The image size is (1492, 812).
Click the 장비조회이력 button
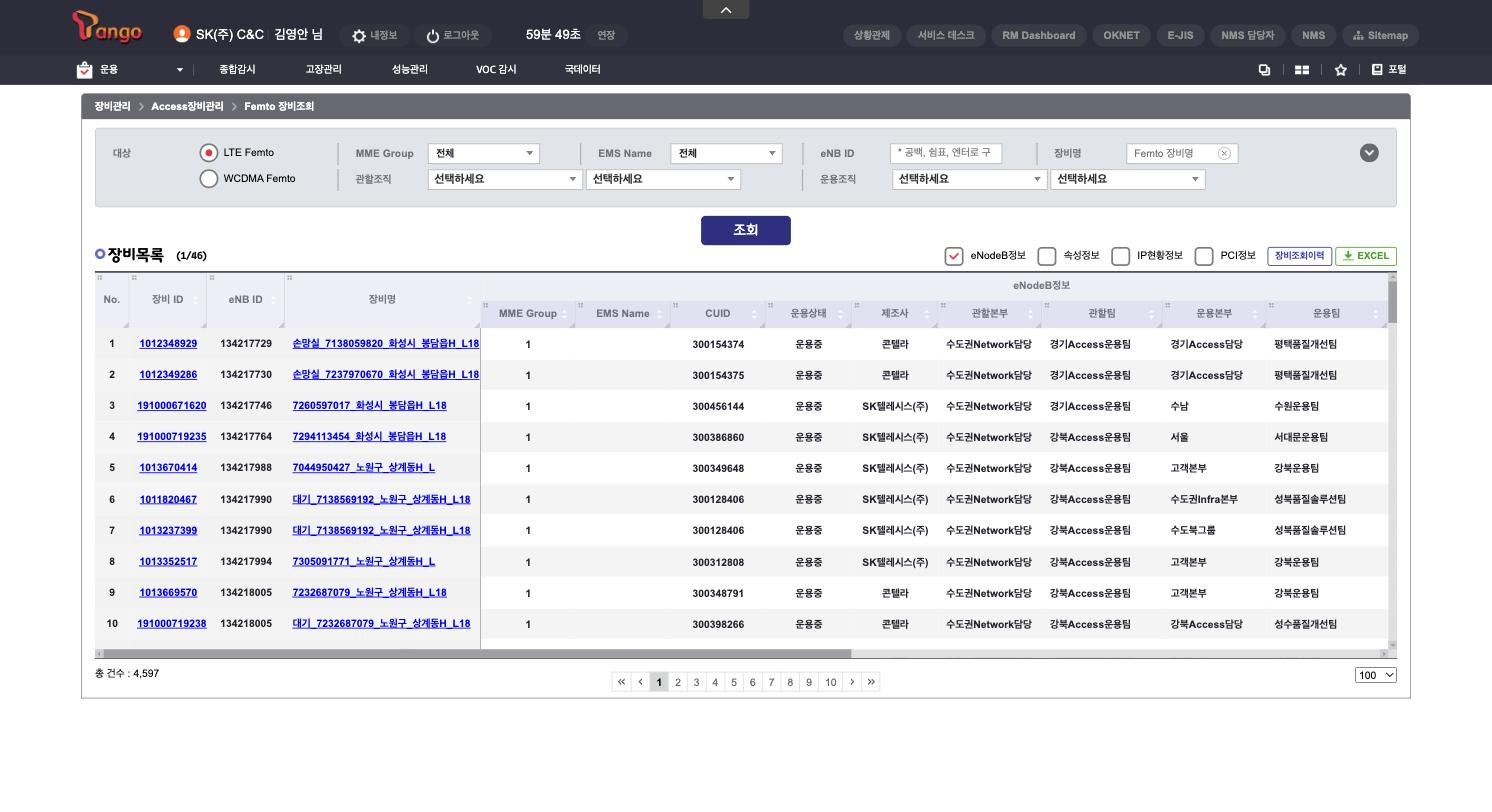pyautogui.click(x=1299, y=256)
